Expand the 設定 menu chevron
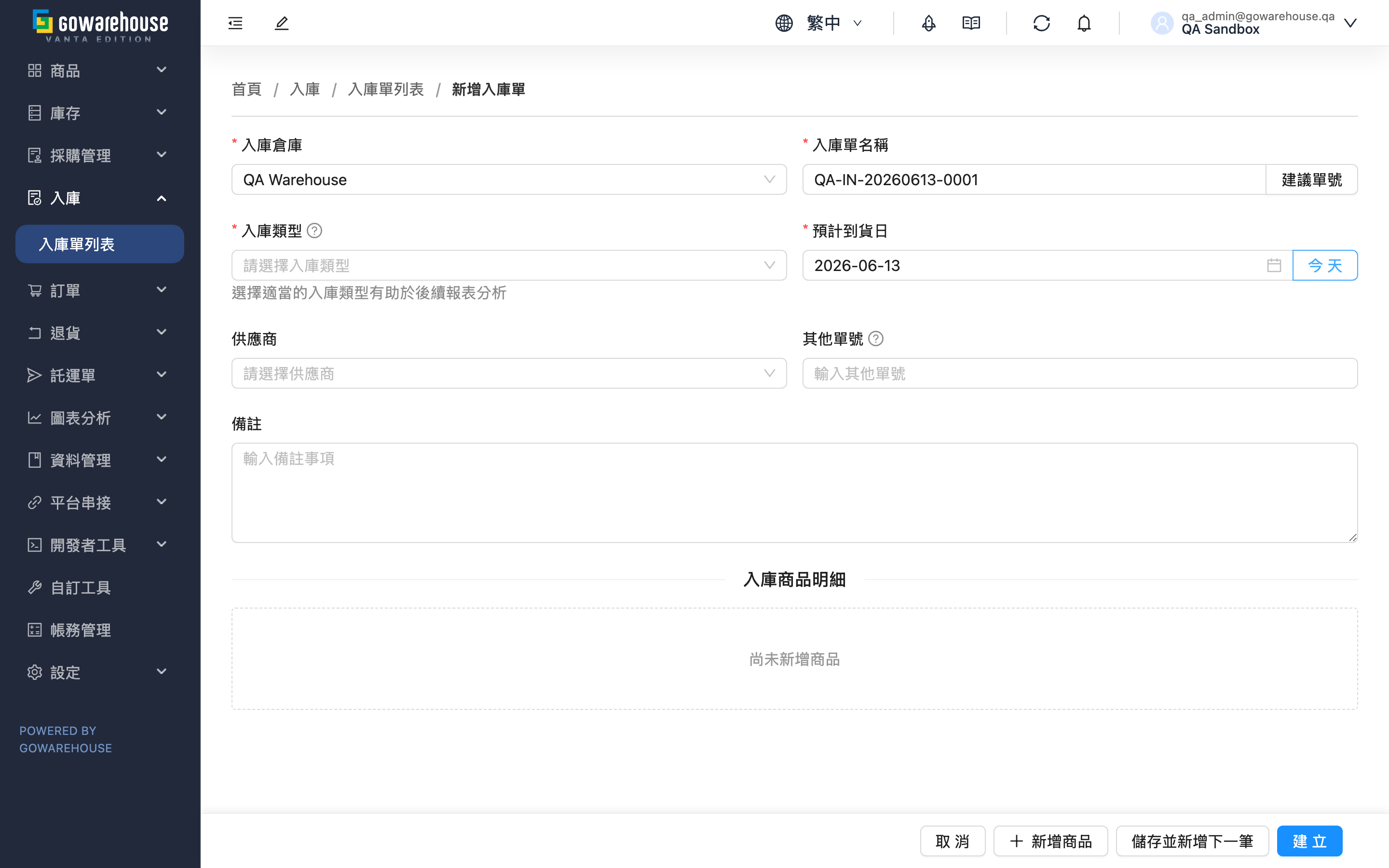 coord(162,672)
